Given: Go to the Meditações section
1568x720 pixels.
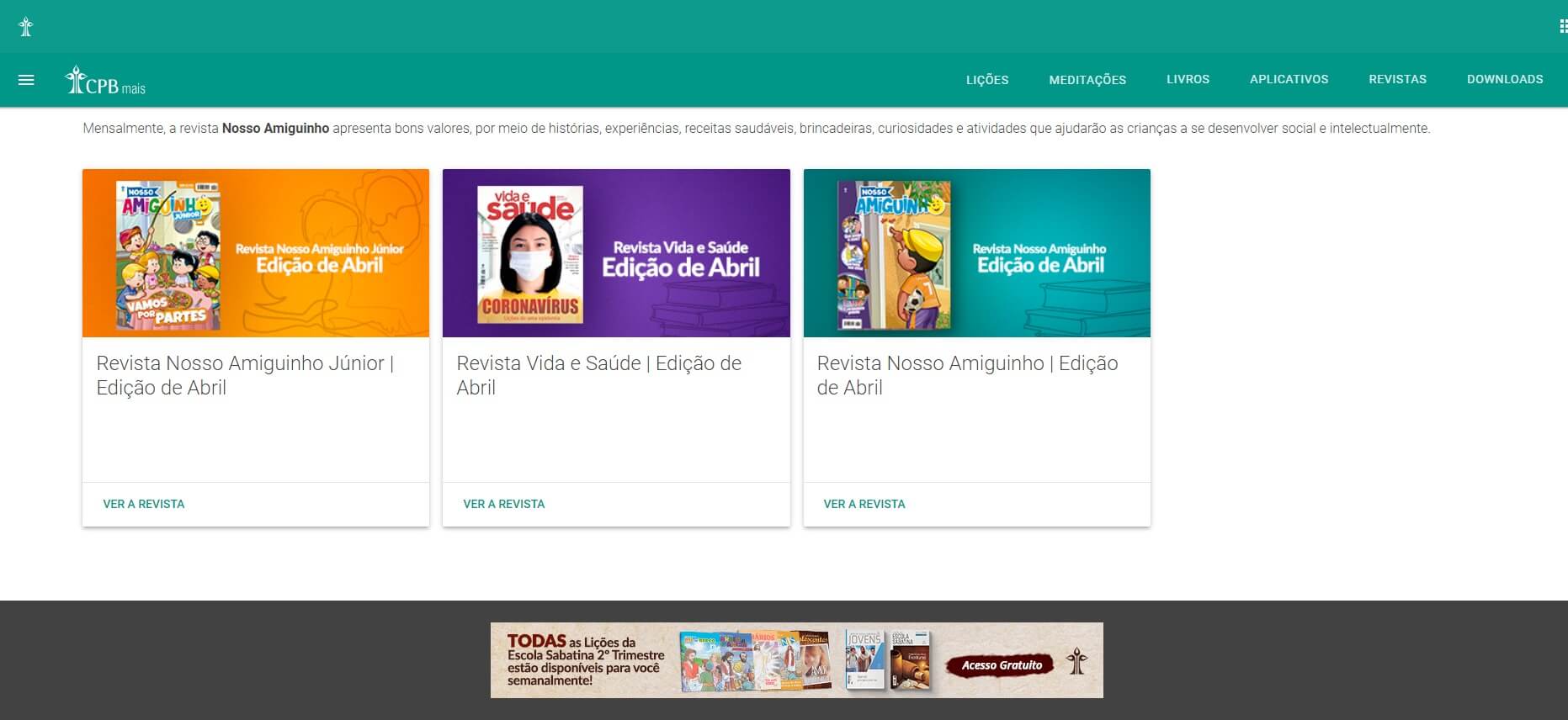Looking at the screenshot, I should point(1087,80).
